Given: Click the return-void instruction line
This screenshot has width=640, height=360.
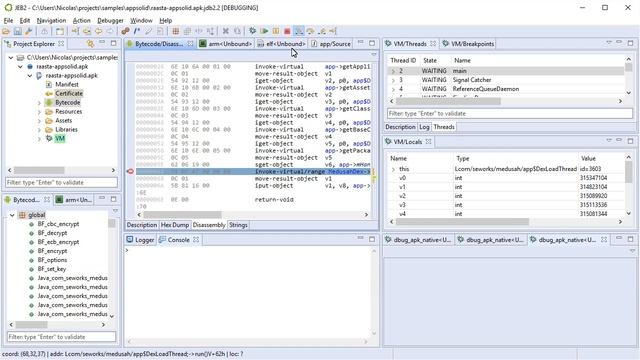Looking at the screenshot, I should [274, 200].
